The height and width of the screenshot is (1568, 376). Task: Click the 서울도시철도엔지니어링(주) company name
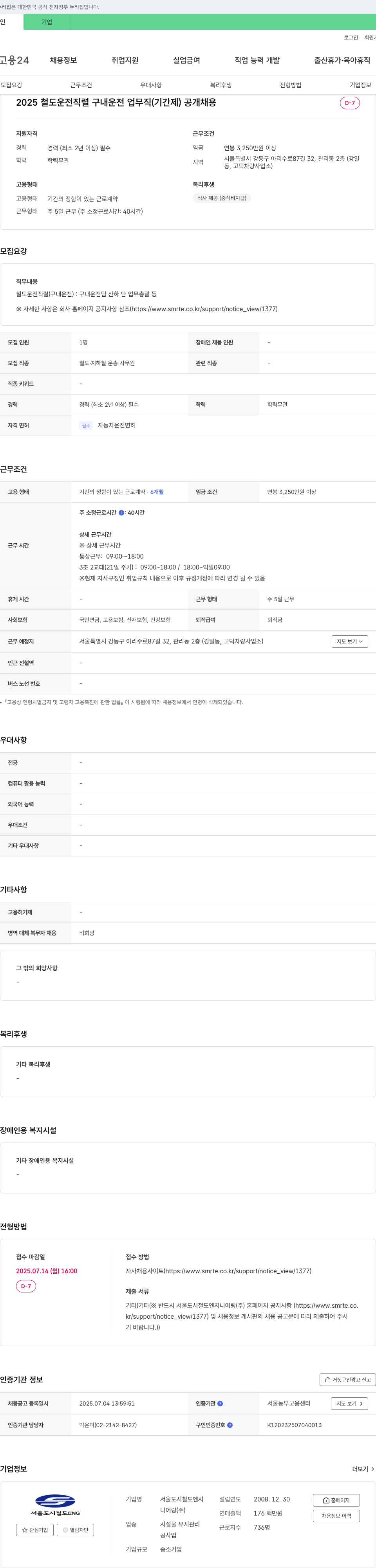[182, 1505]
